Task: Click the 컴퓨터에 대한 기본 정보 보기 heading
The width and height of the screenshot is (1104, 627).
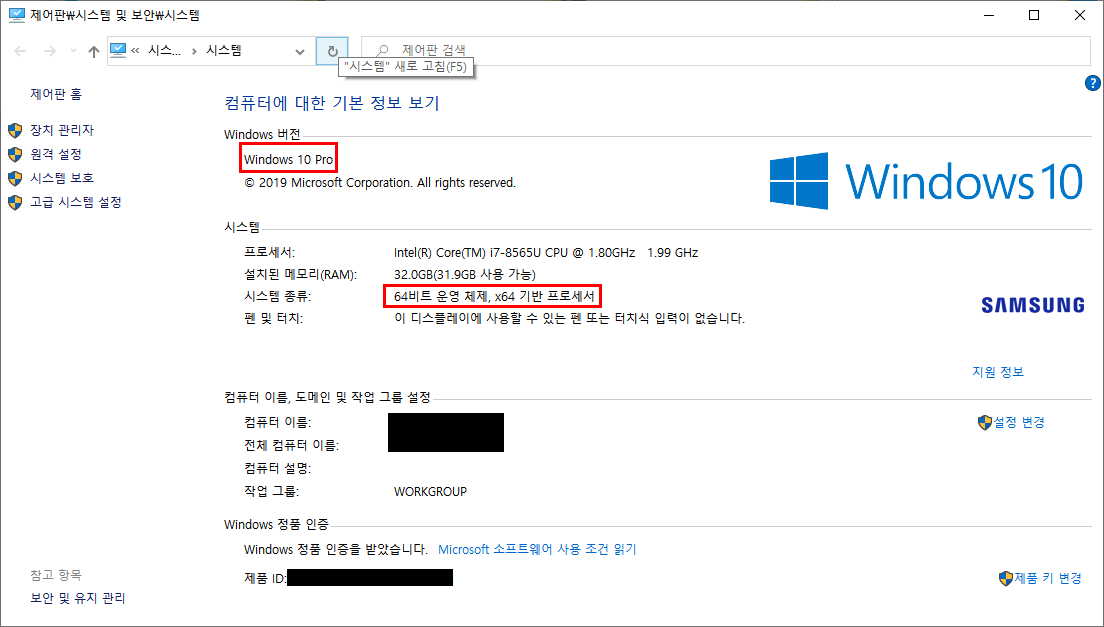Action: tap(332, 103)
